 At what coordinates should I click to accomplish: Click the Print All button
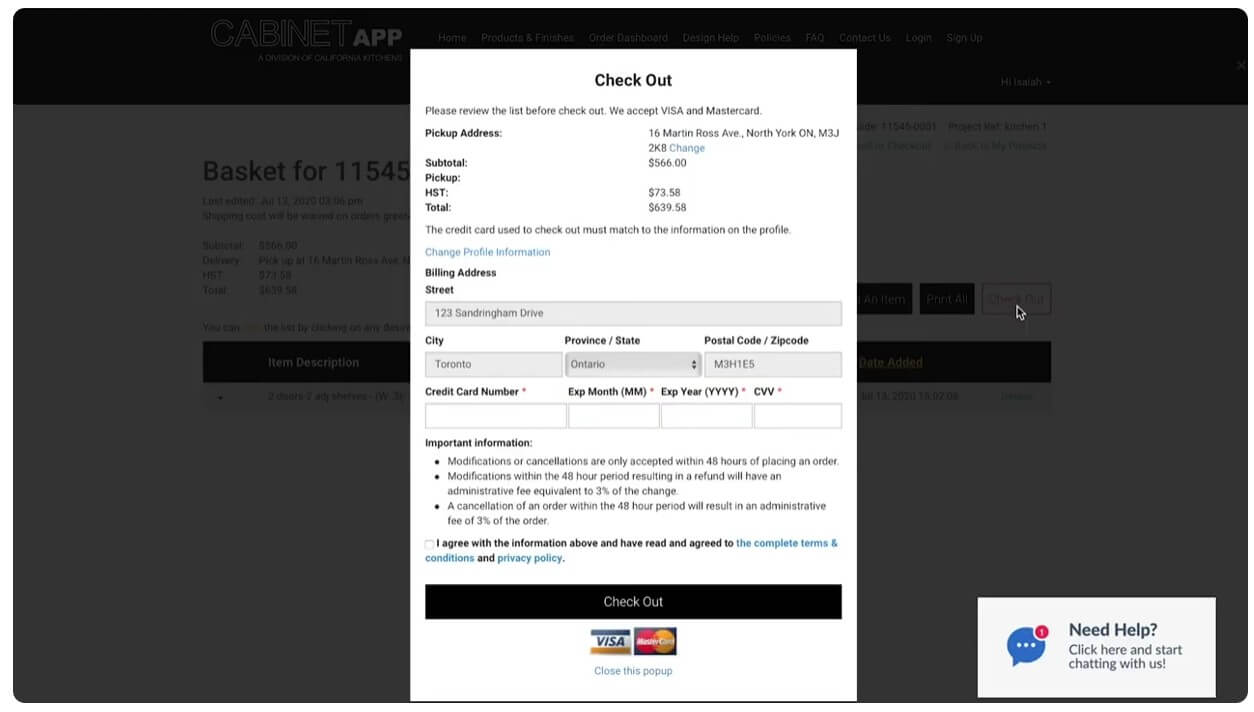pos(946,298)
